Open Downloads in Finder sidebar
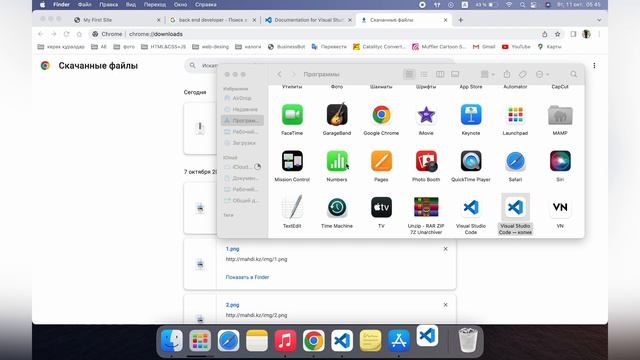The width and height of the screenshot is (640, 360). [242, 143]
